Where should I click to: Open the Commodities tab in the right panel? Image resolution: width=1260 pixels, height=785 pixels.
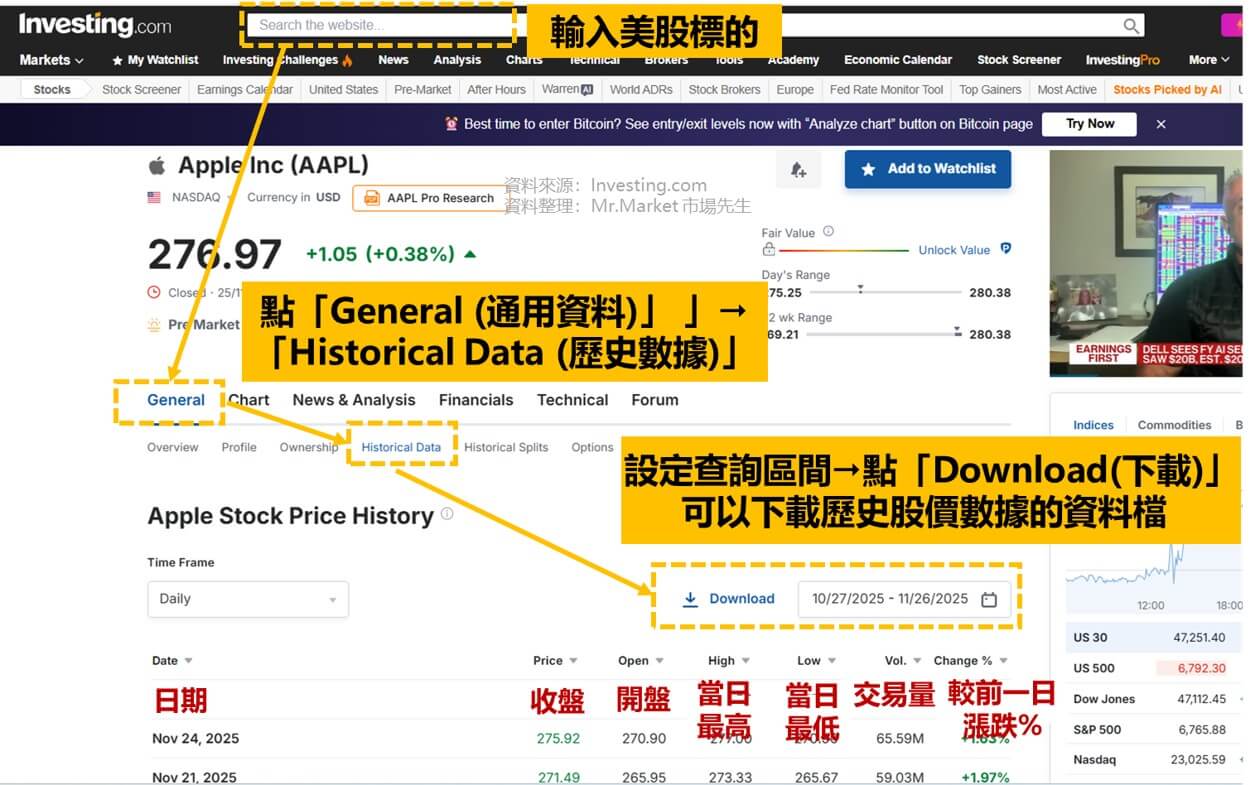pos(1174,424)
